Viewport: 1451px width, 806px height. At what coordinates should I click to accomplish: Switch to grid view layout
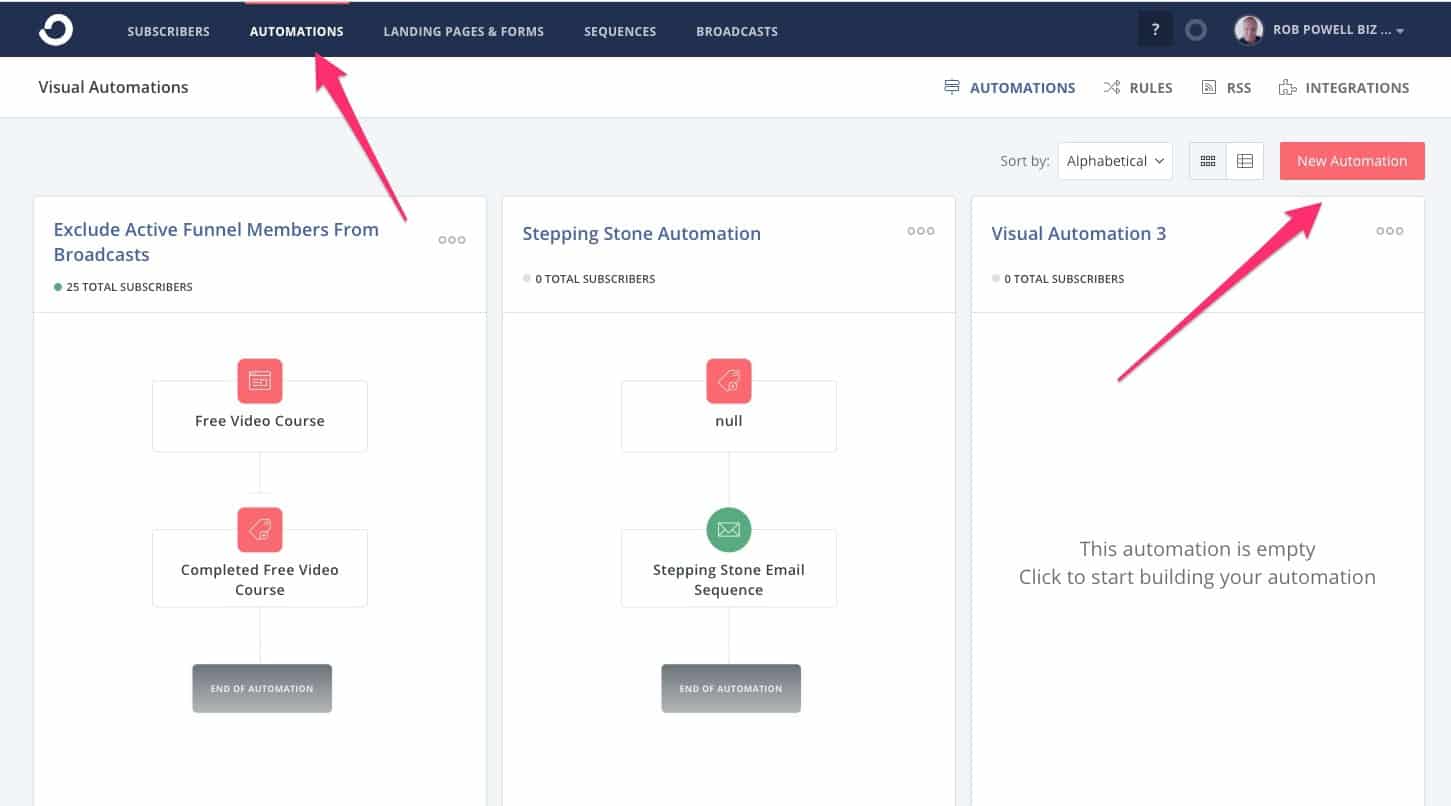pos(1208,161)
